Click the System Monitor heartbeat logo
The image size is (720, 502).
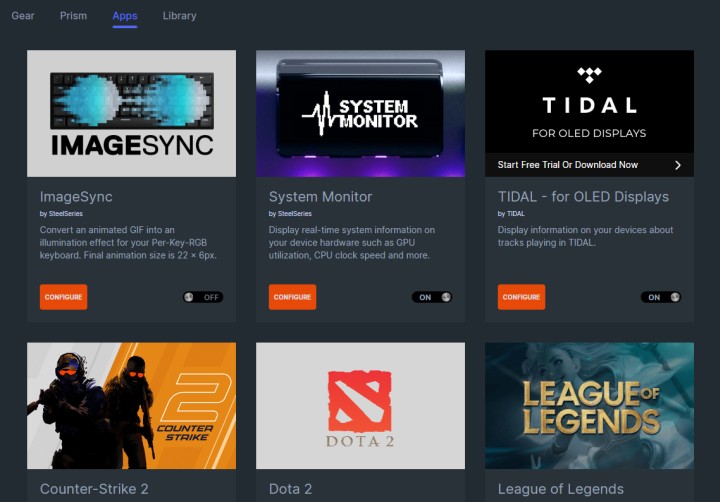click(x=360, y=114)
